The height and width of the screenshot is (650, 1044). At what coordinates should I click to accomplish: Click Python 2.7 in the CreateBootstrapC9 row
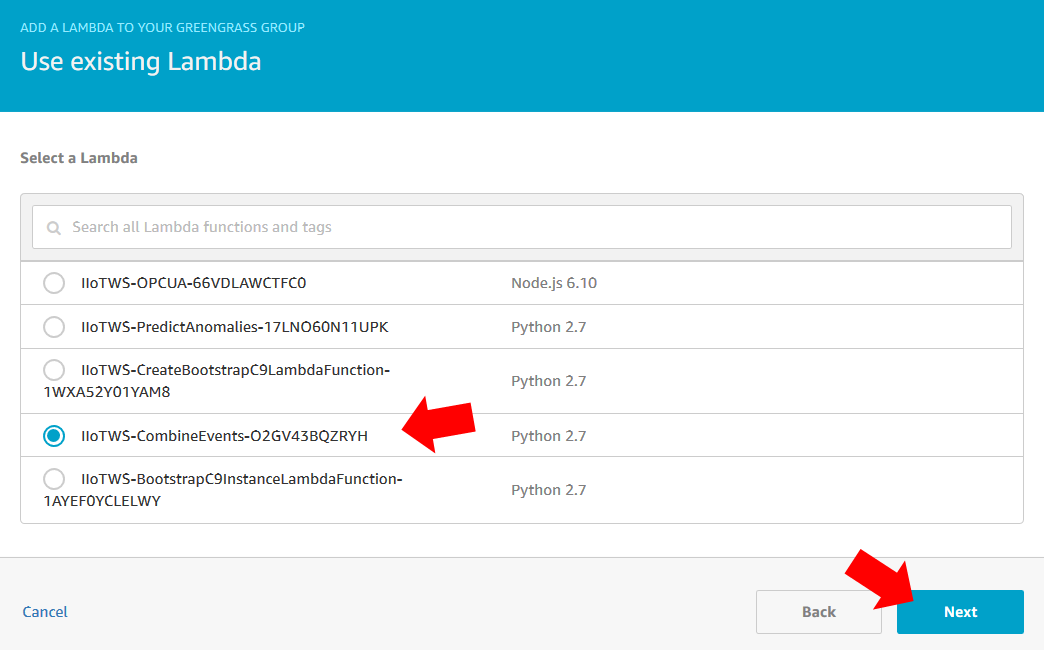tap(548, 381)
